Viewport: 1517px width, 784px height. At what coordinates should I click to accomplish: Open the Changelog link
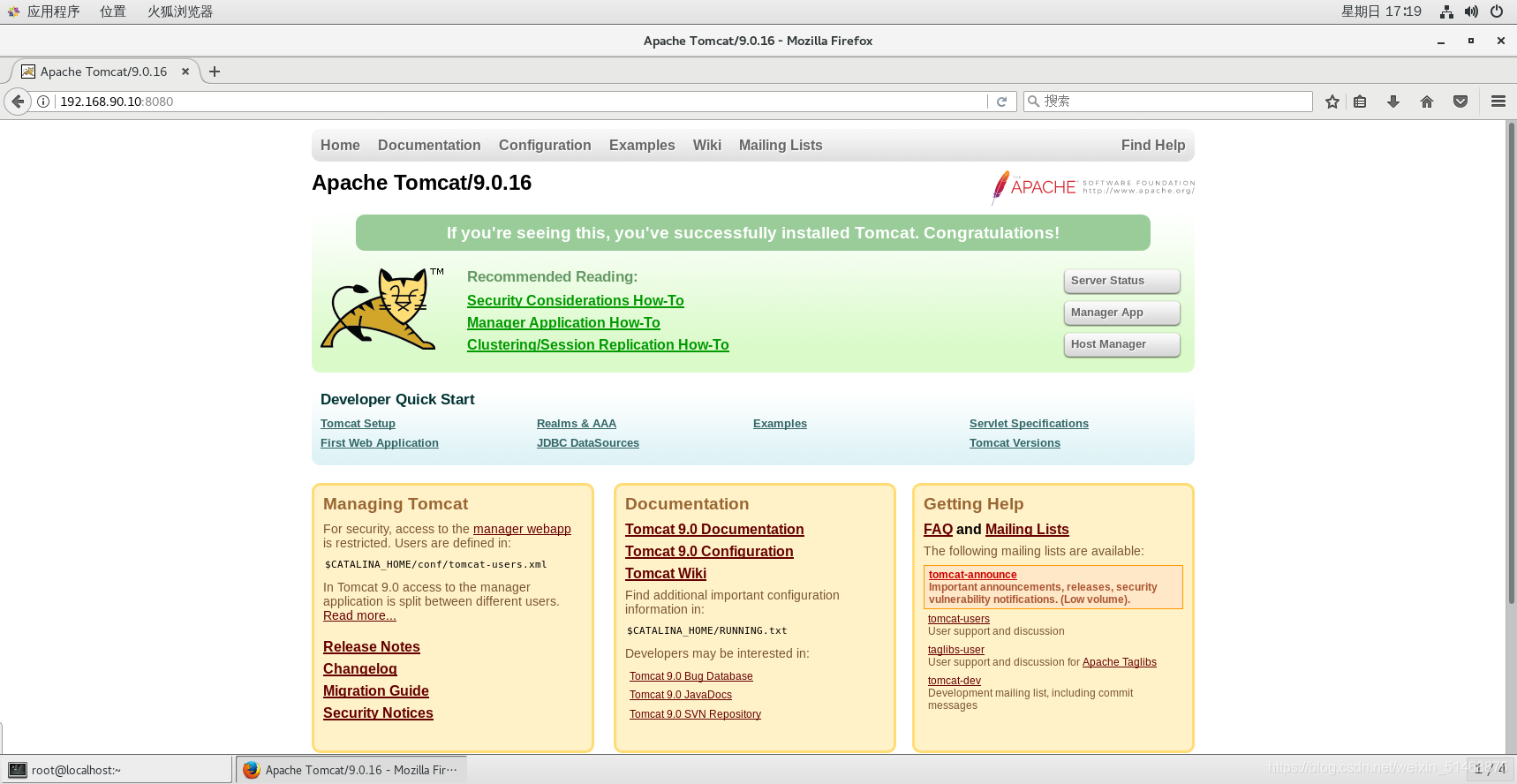tap(360, 669)
